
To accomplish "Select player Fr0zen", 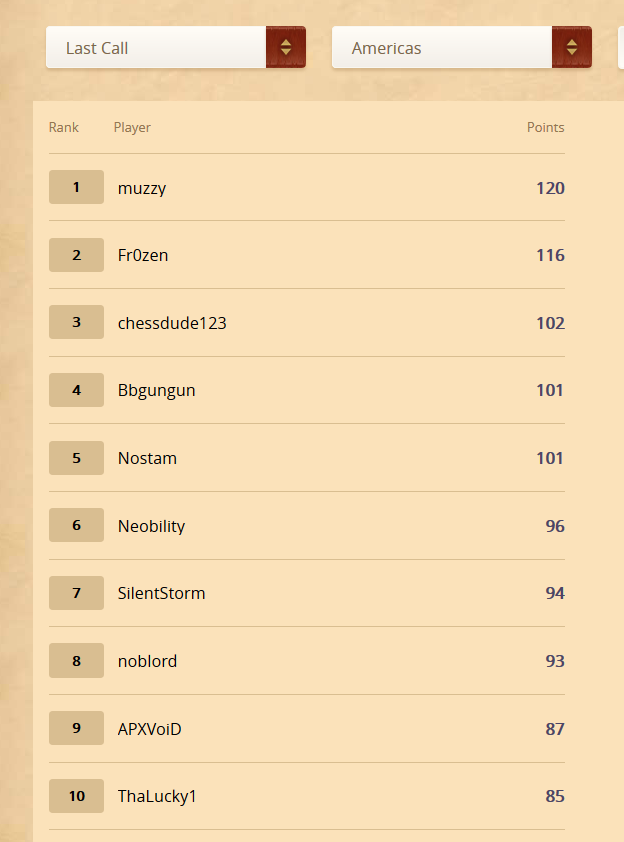I will (143, 256).
